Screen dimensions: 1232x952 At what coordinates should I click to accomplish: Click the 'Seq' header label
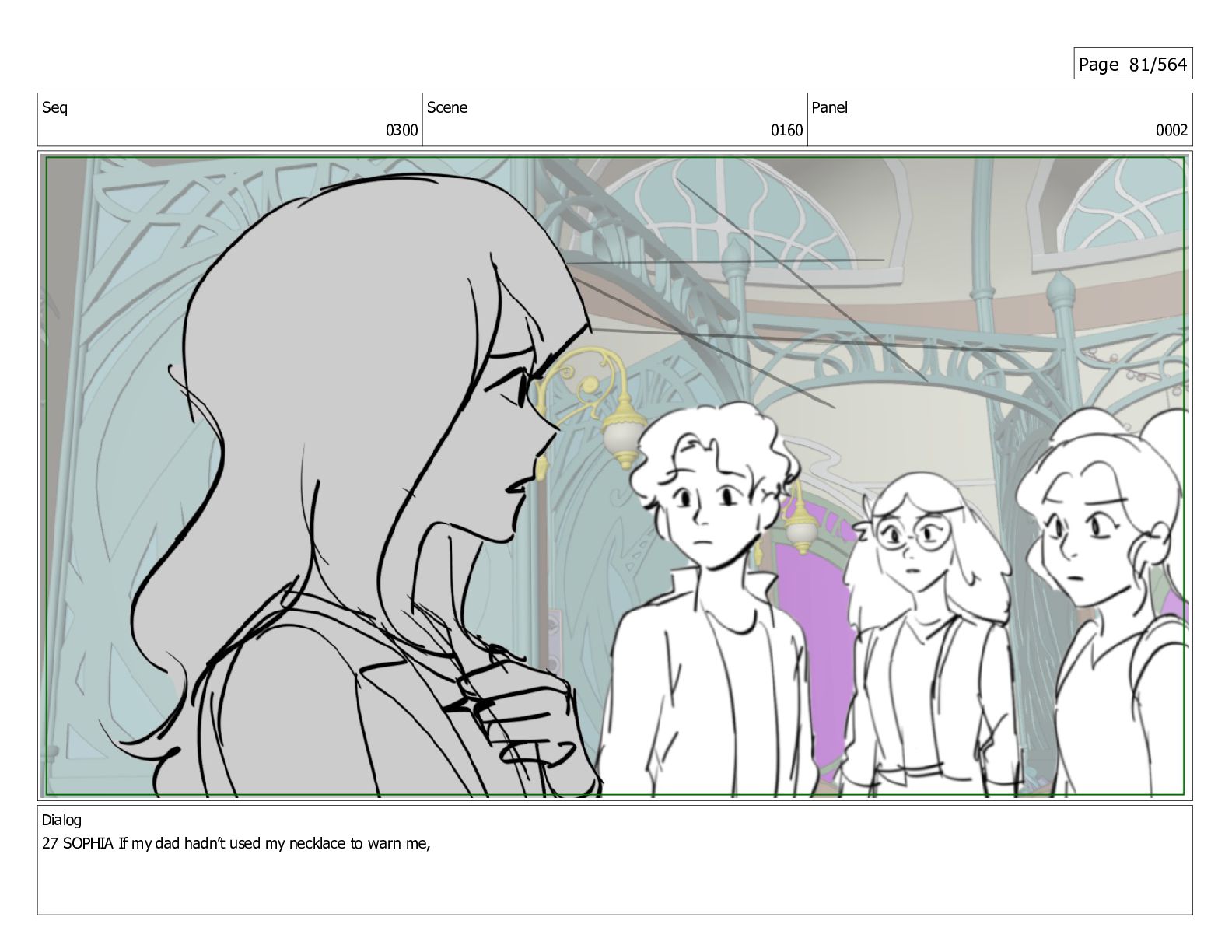54,108
